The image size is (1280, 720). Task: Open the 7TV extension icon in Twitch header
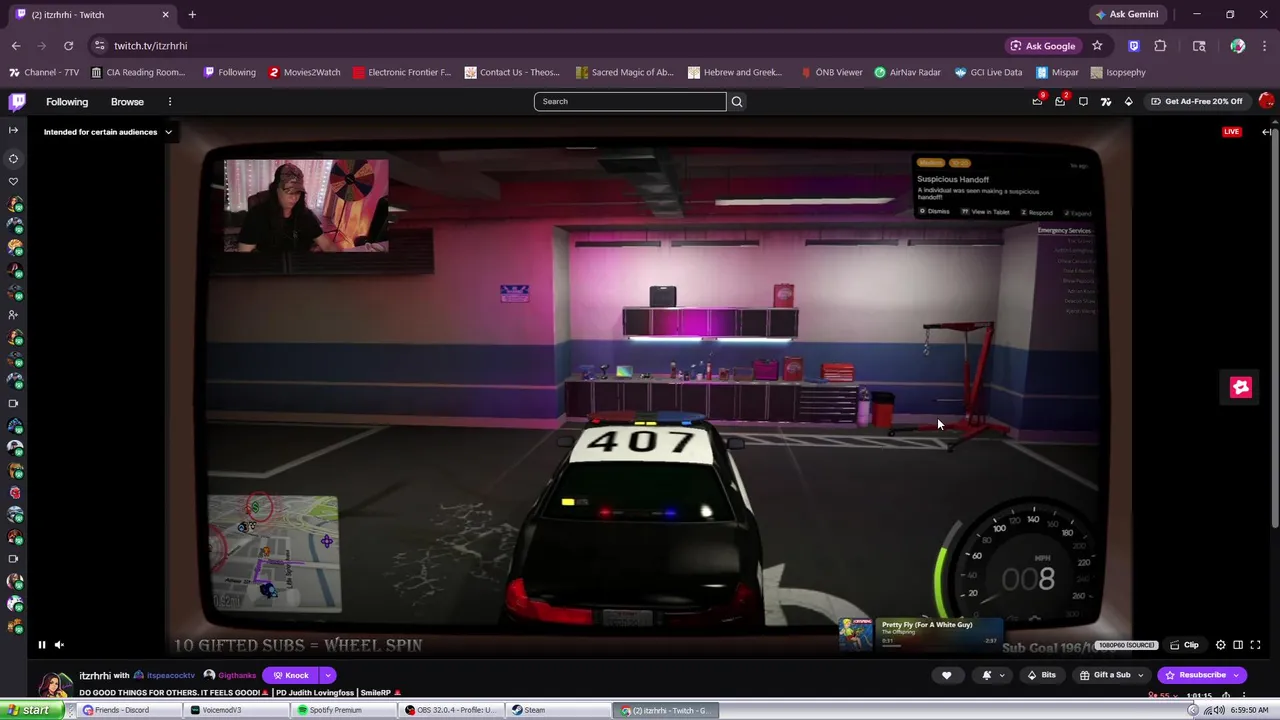(1106, 101)
